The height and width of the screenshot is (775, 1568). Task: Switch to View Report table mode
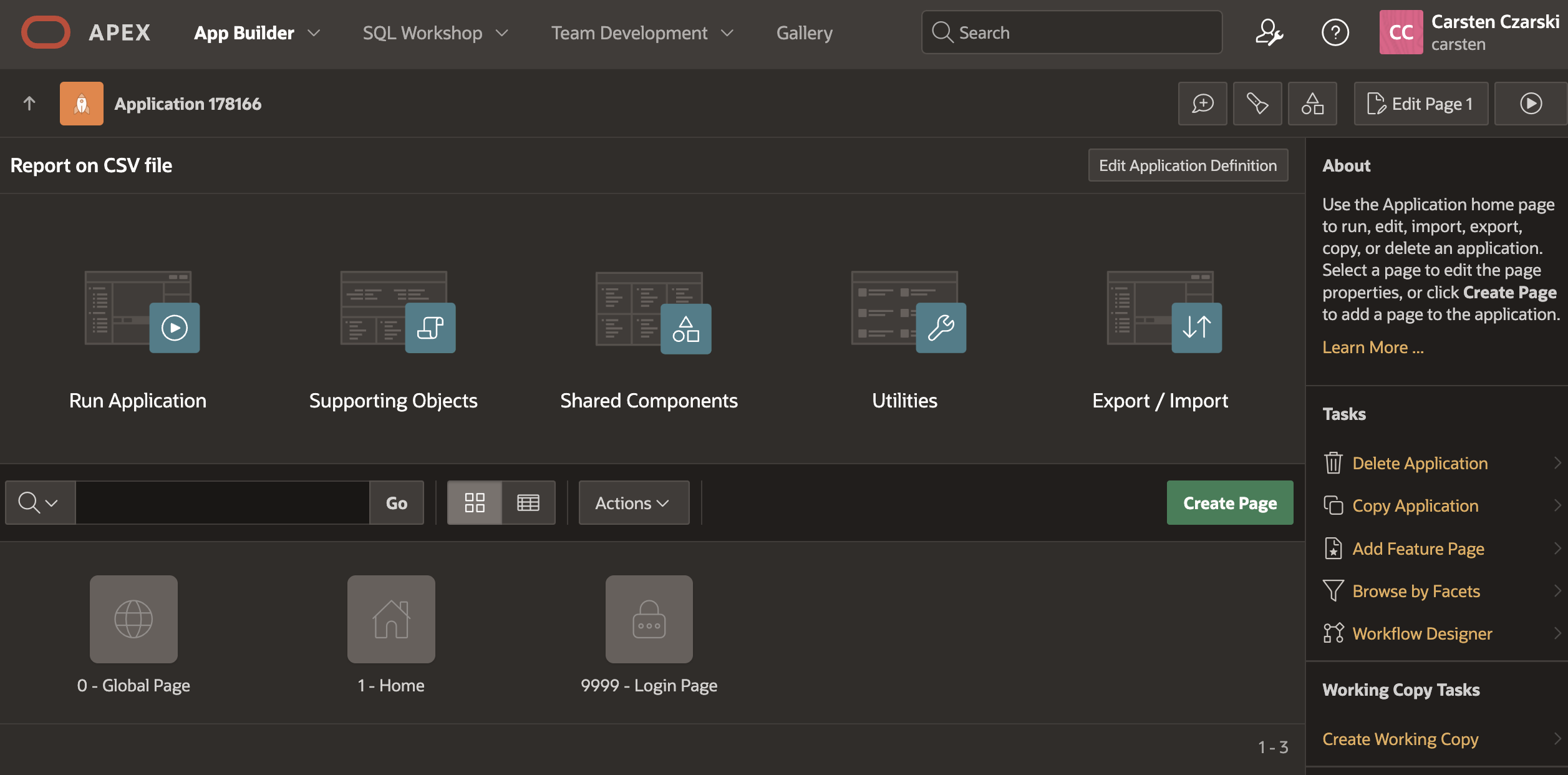pyautogui.click(x=528, y=503)
